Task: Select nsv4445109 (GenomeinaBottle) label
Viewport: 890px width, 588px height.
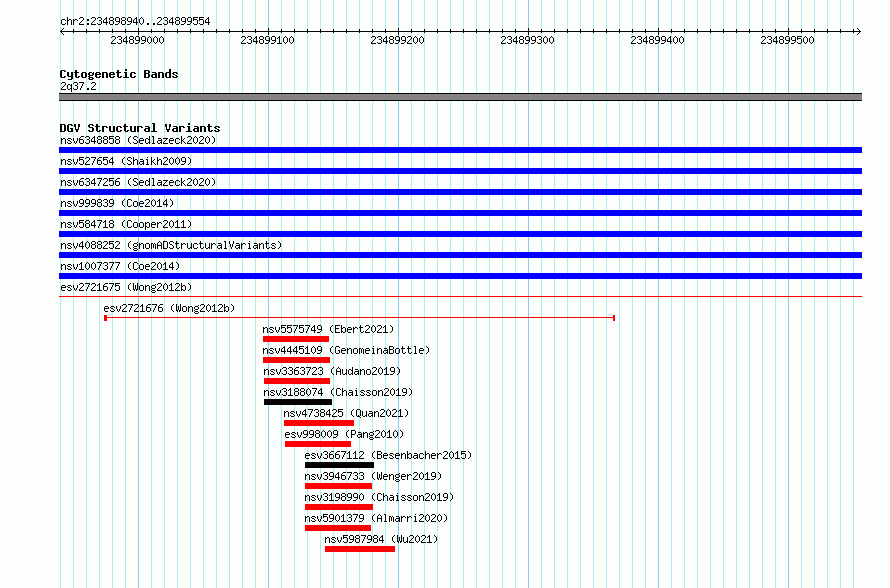Action: [x=346, y=350]
